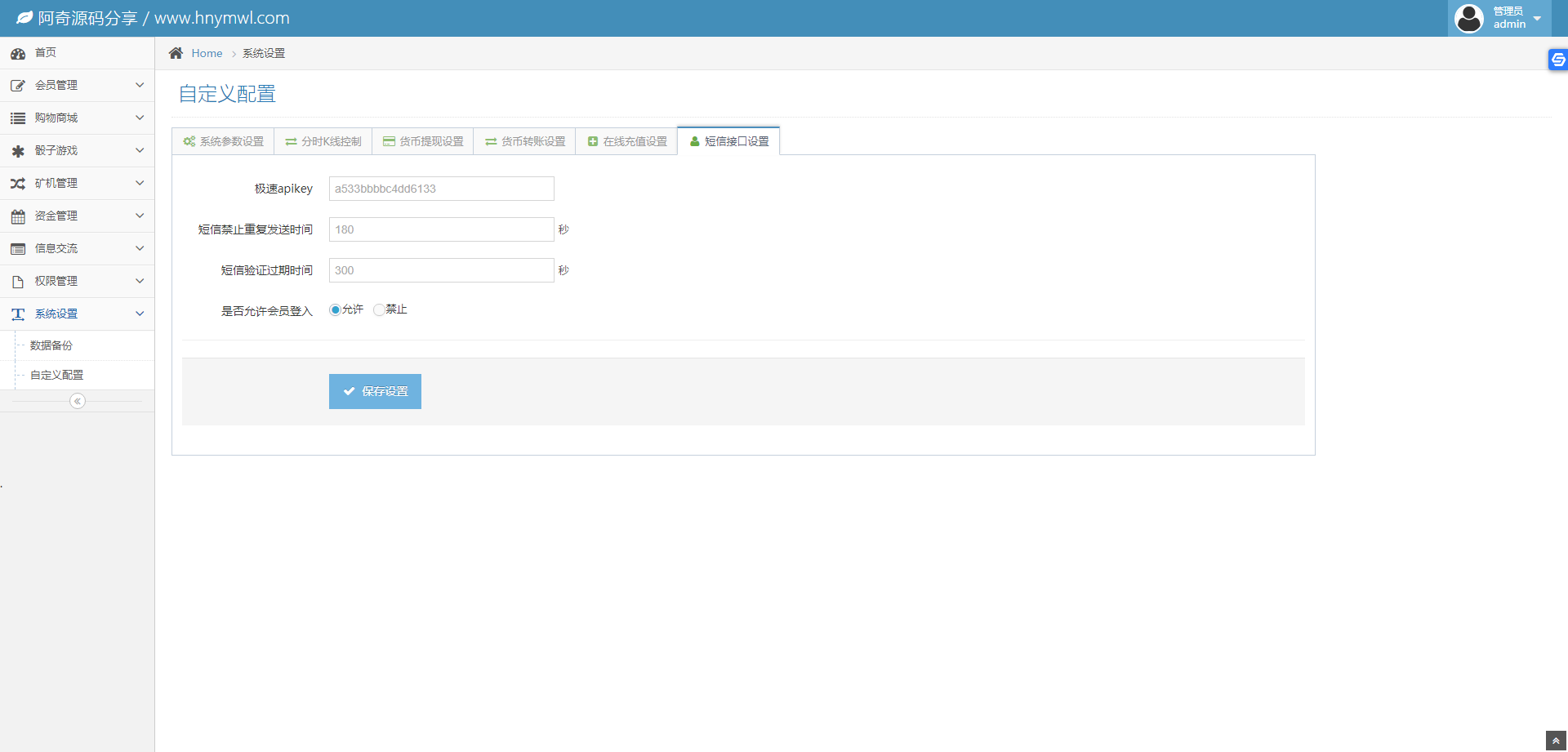
Task: Switch to the 货币提现设置 tab
Action: [x=423, y=141]
